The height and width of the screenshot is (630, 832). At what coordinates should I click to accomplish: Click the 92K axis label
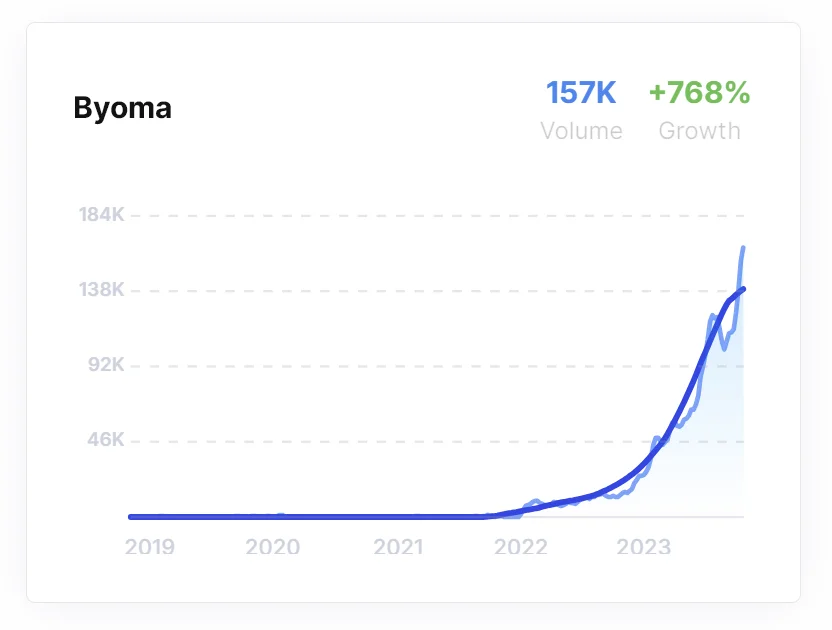106,365
